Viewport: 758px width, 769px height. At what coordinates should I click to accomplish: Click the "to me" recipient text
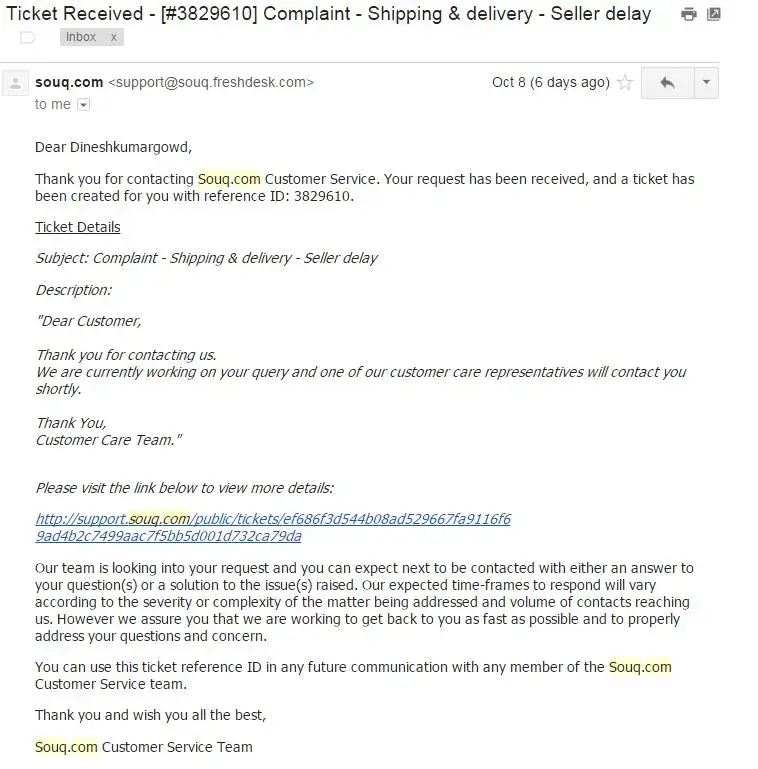(x=52, y=104)
